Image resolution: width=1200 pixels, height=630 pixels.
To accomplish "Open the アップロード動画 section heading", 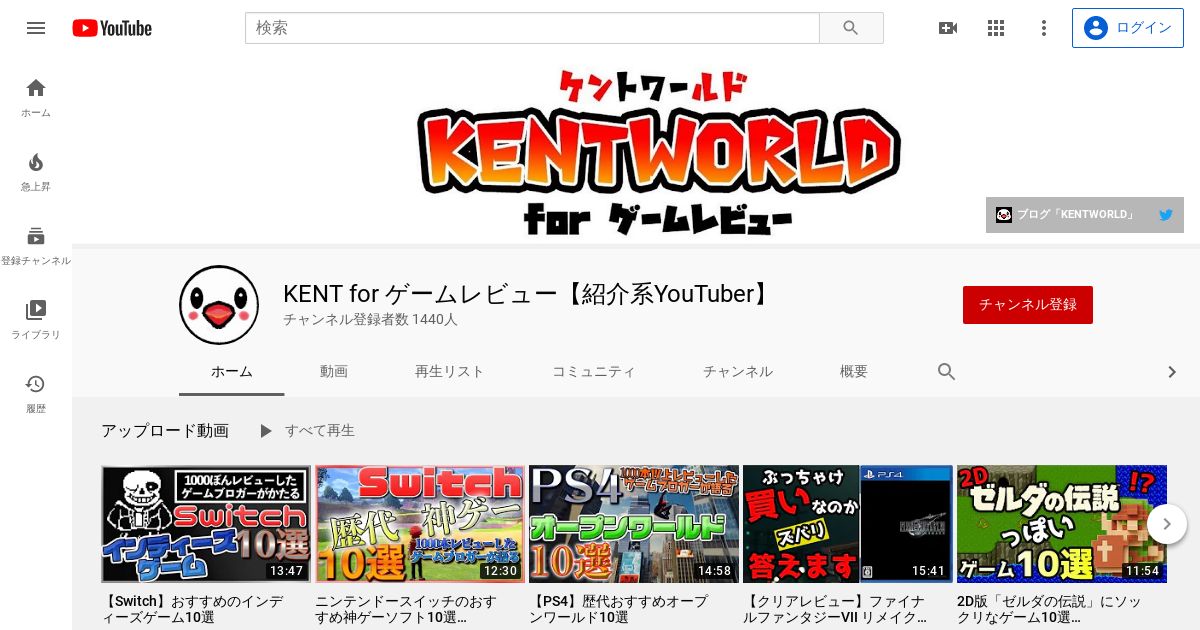I will [x=165, y=431].
